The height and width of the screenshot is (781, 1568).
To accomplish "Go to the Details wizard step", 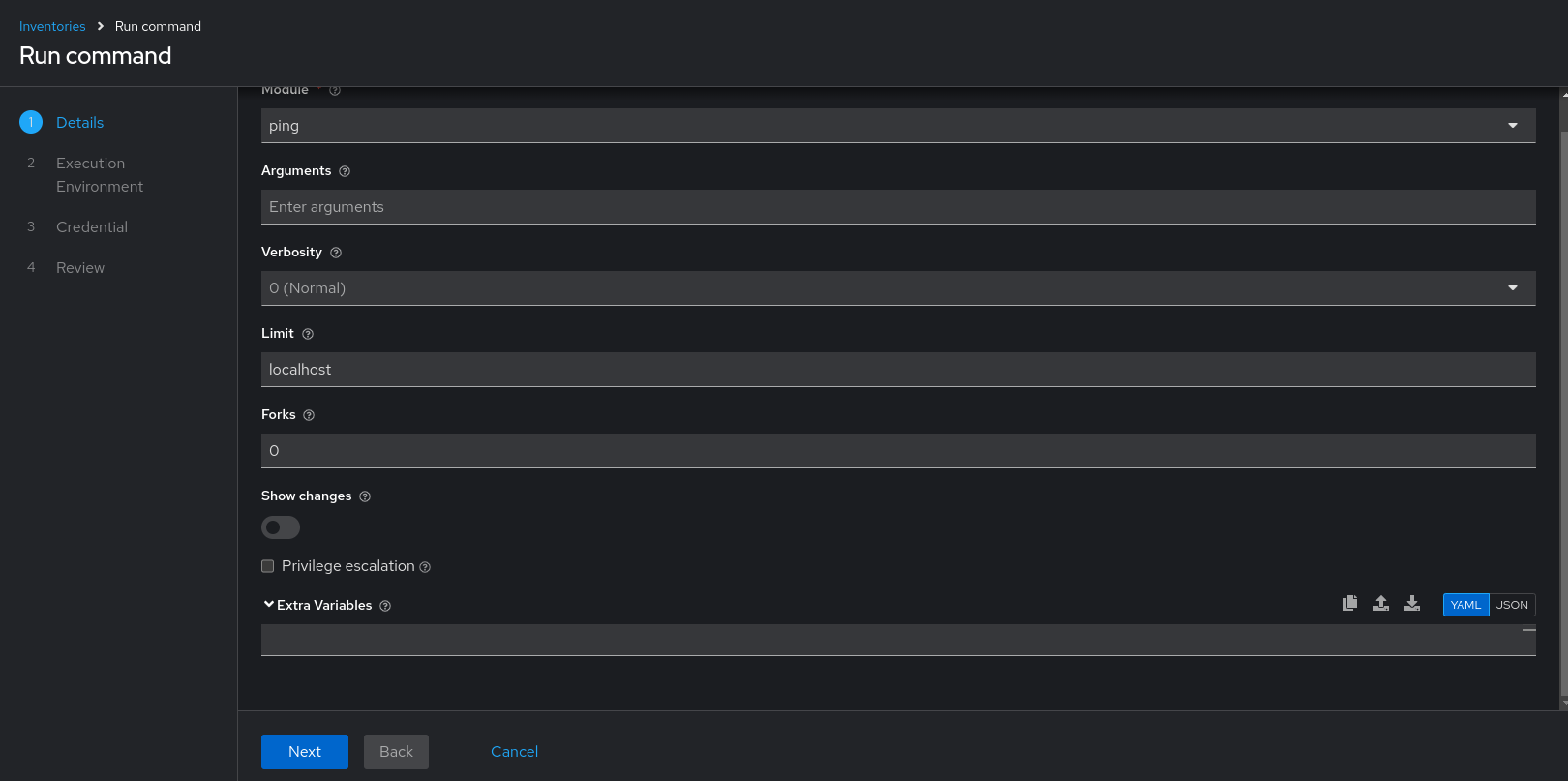I will coord(79,123).
